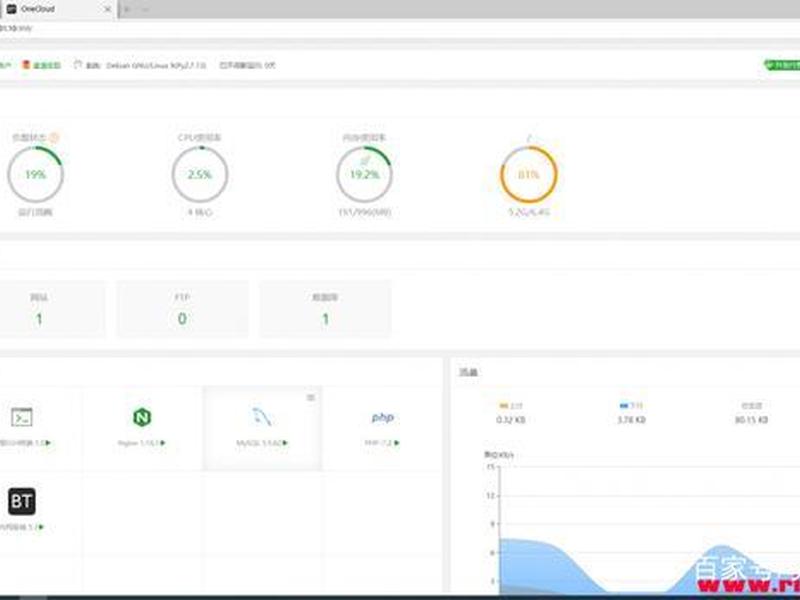Click the '0.32 KB' upload value
The height and width of the screenshot is (600, 800).
click(x=511, y=420)
